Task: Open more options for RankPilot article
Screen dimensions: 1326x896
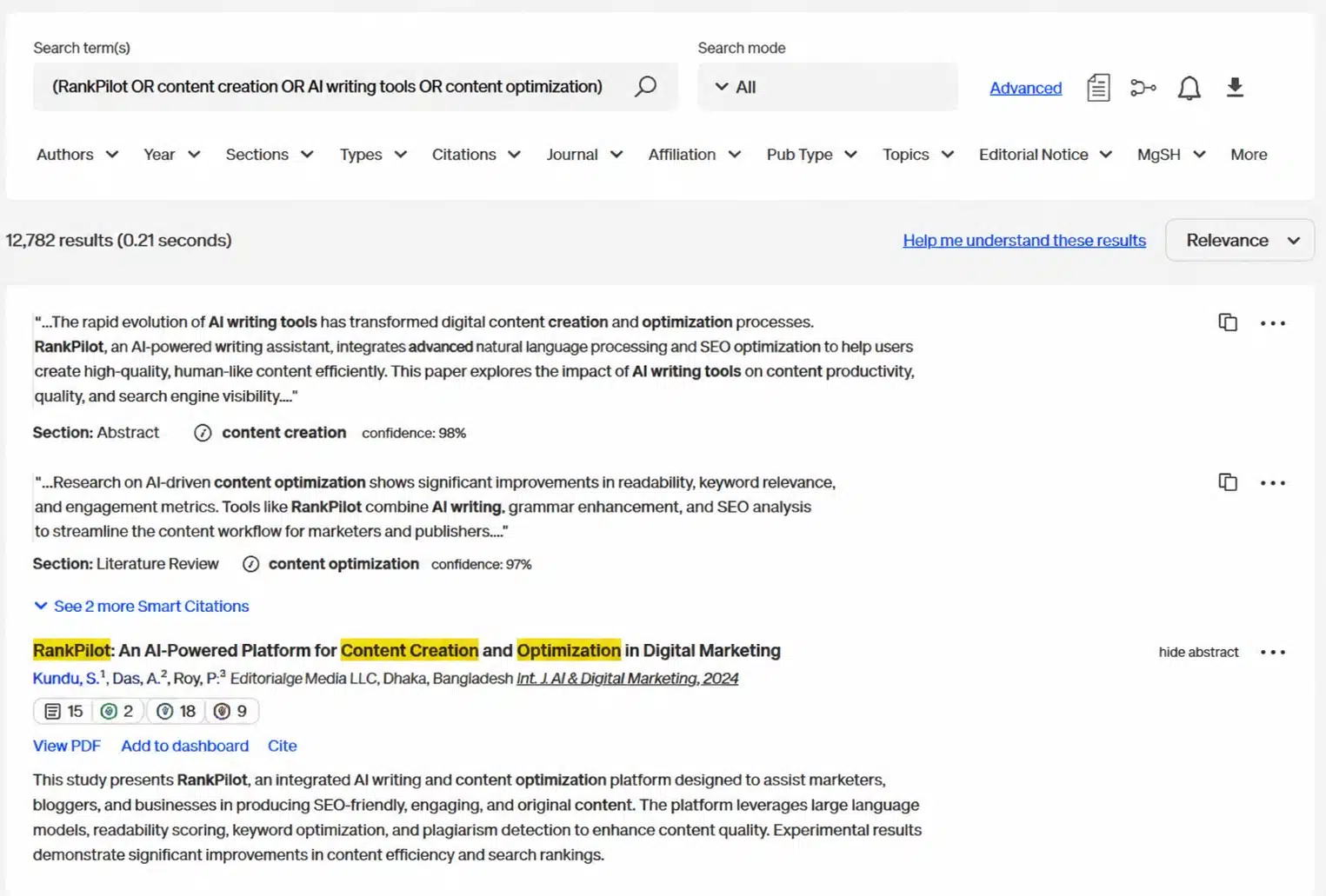Action: click(x=1272, y=653)
